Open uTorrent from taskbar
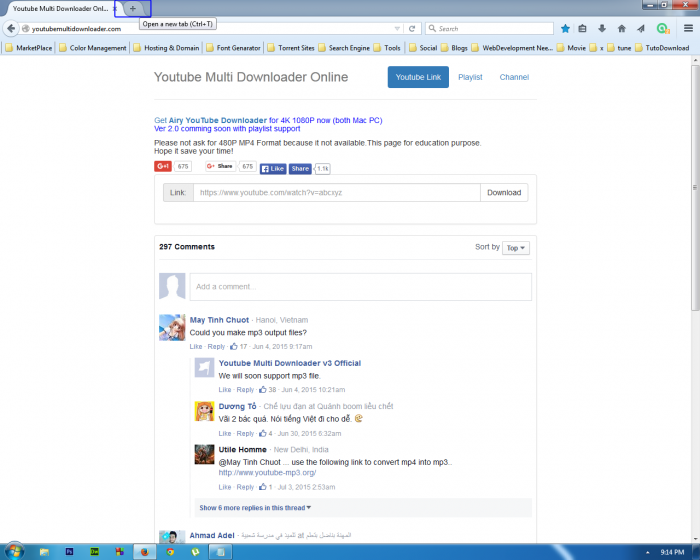 click(x=195, y=552)
